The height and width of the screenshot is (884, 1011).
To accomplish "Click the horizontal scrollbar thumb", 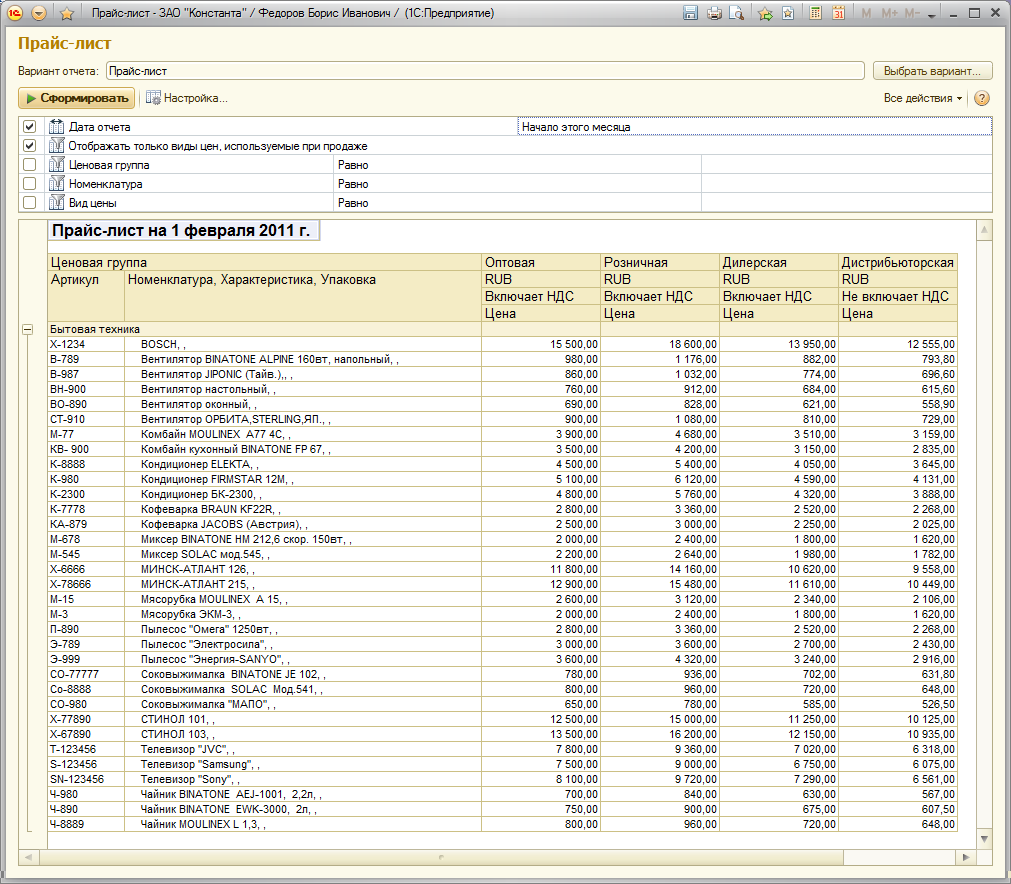I will coord(442,858).
